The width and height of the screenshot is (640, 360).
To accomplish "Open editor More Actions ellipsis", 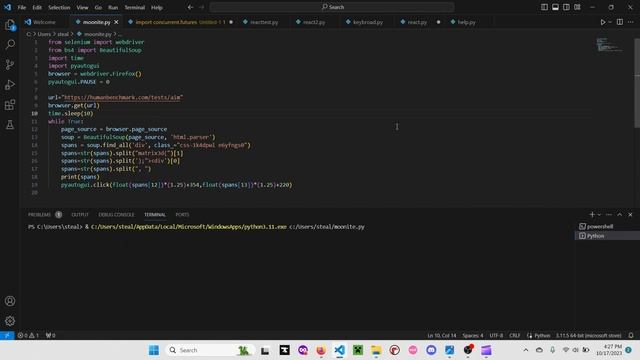I will pos(631,22).
